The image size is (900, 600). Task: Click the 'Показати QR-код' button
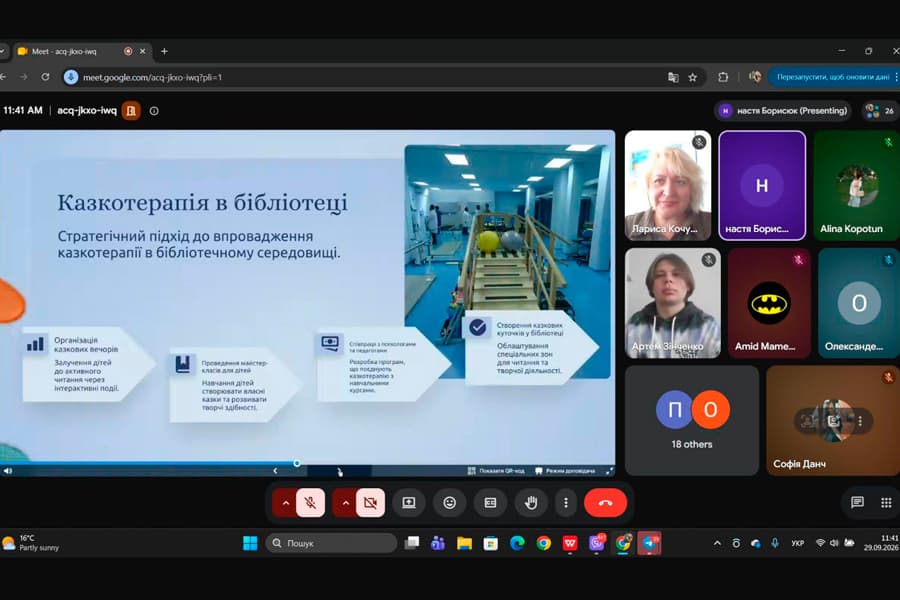click(x=496, y=471)
